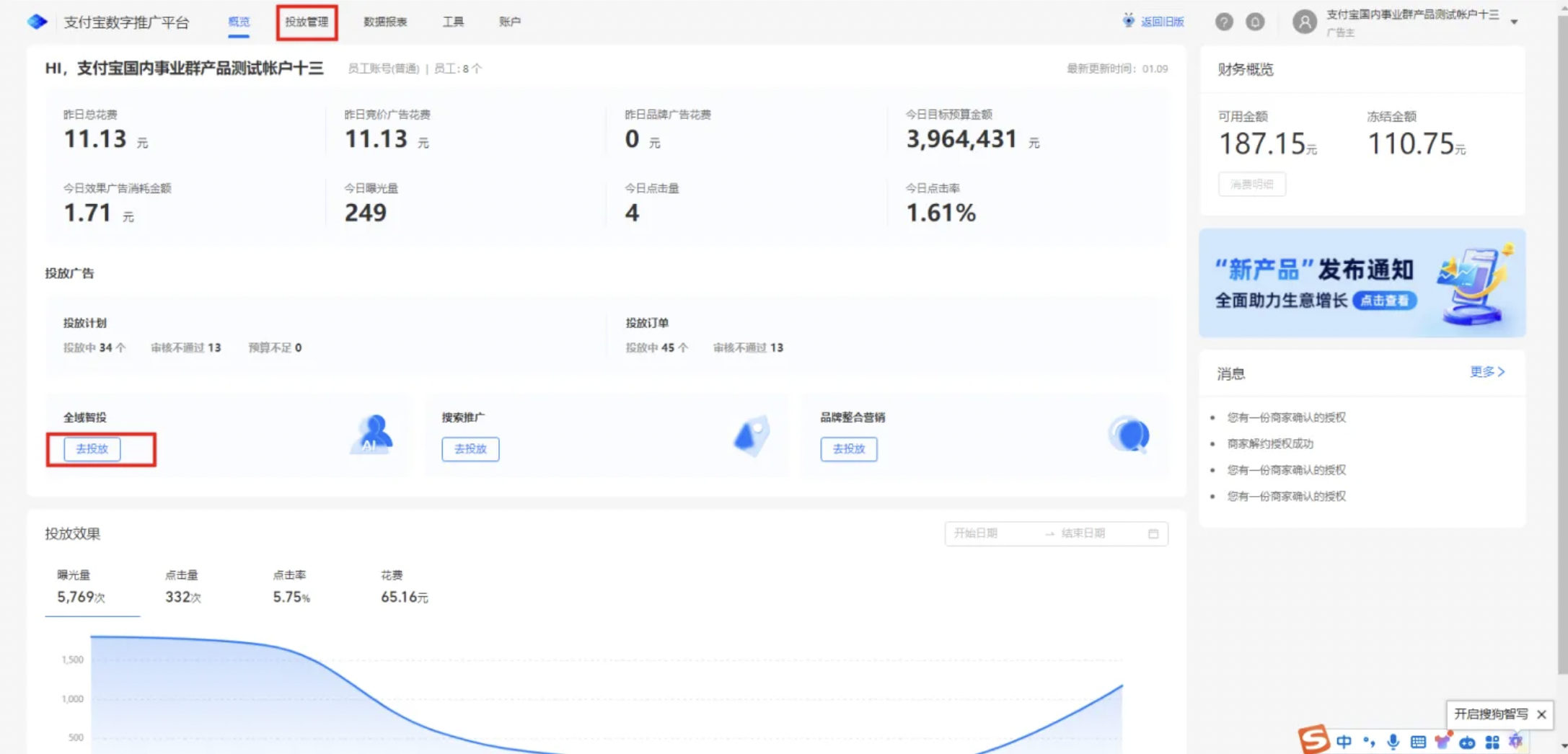The height and width of the screenshot is (754, 1568).
Task: Click 点击查看 on the new product banner
Action: coord(1385,301)
